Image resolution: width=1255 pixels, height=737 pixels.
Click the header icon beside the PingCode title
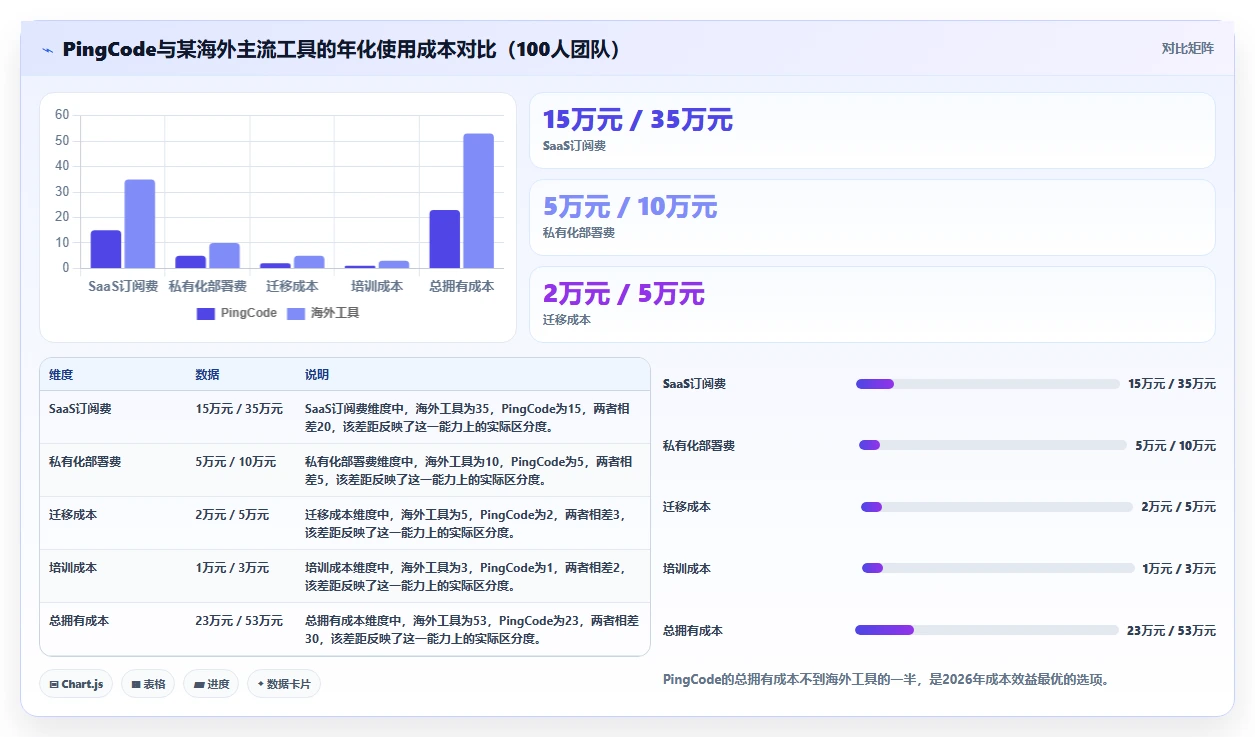47,50
